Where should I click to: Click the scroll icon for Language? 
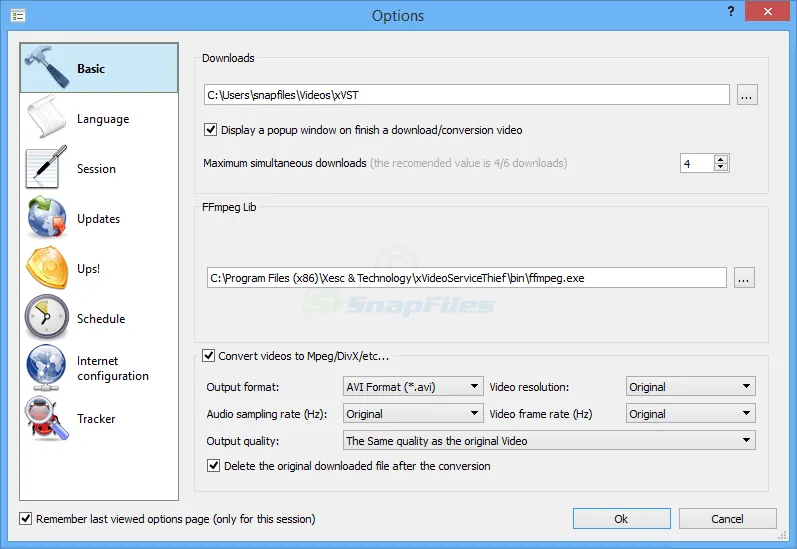[x=47, y=117]
